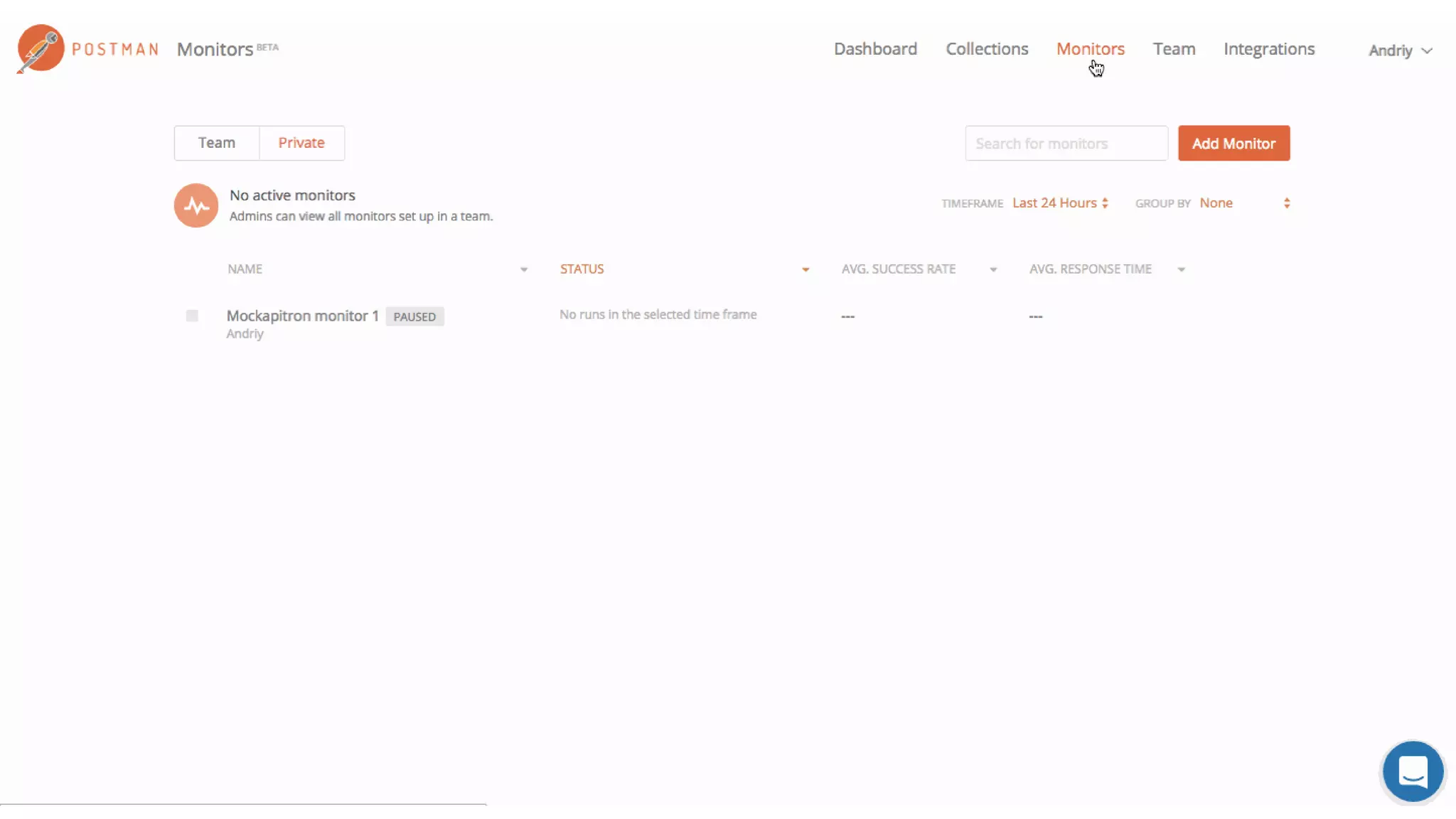Click the orange monitor pulse icon
1456x819 pixels.
[196, 205]
